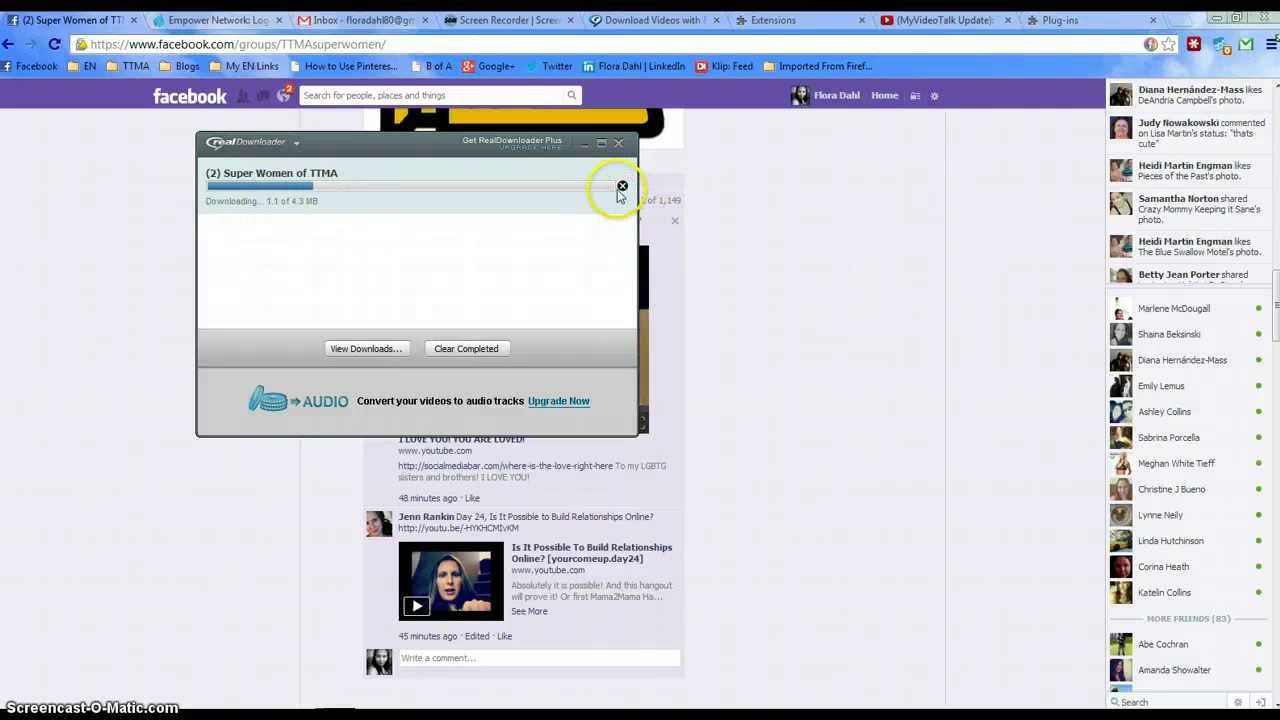This screenshot has height=720, width=1280.
Task: Open chat with Sabrina Porcella
Action: click(x=1187, y=437)
